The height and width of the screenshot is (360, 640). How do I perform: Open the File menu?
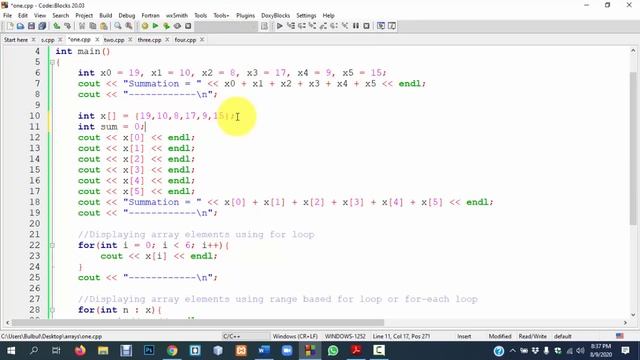(x=7, y=16)
